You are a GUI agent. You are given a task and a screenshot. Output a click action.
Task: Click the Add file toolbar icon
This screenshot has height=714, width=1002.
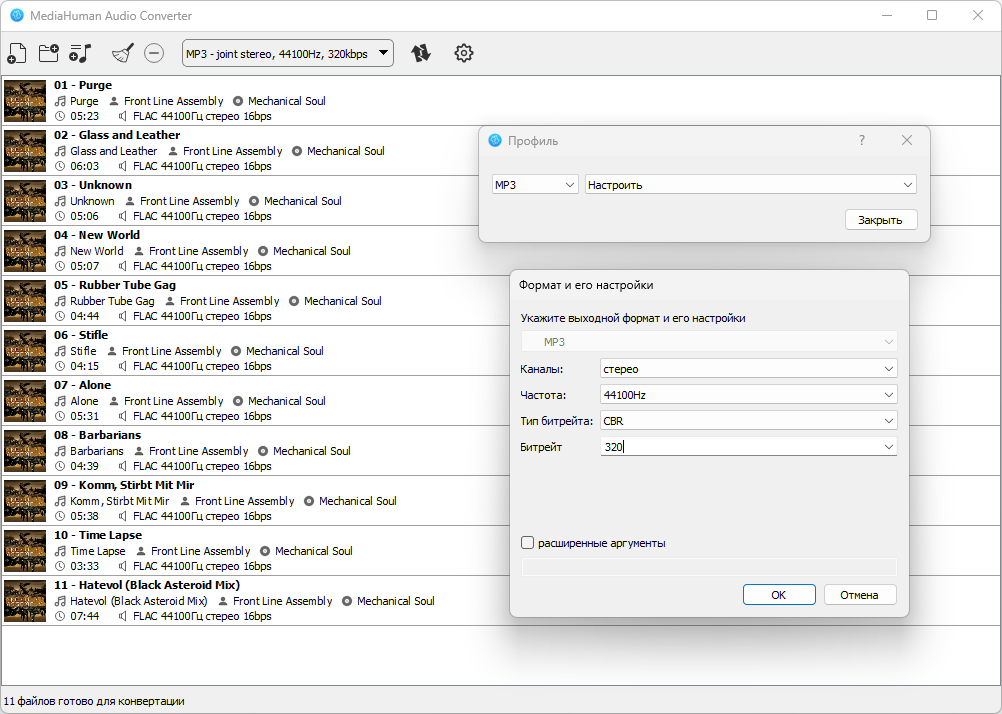(x=17, y=53)
